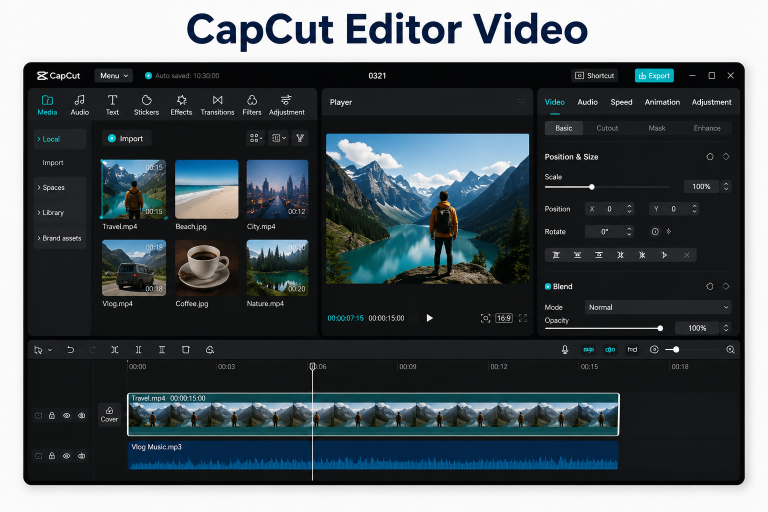This screenshot has height=512, width=768.
Task: Click the Scale slider handle
Action: [x=592, y=187]
